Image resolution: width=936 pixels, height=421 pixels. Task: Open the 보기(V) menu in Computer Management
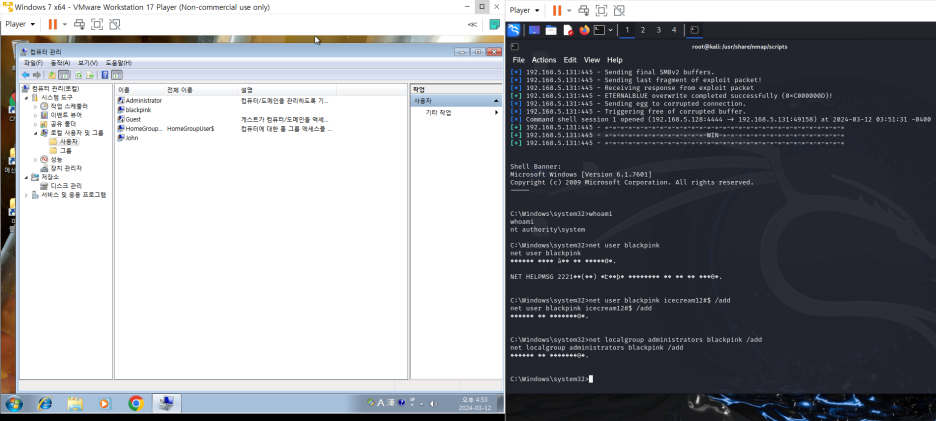click(88, 63)
